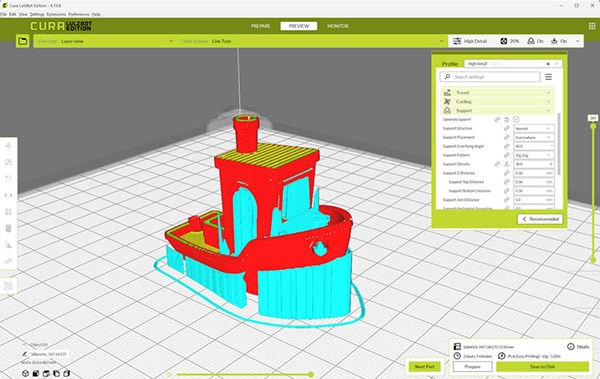Switch to front view cube icon
Viewport: 600px width, 379px height.
36,373
